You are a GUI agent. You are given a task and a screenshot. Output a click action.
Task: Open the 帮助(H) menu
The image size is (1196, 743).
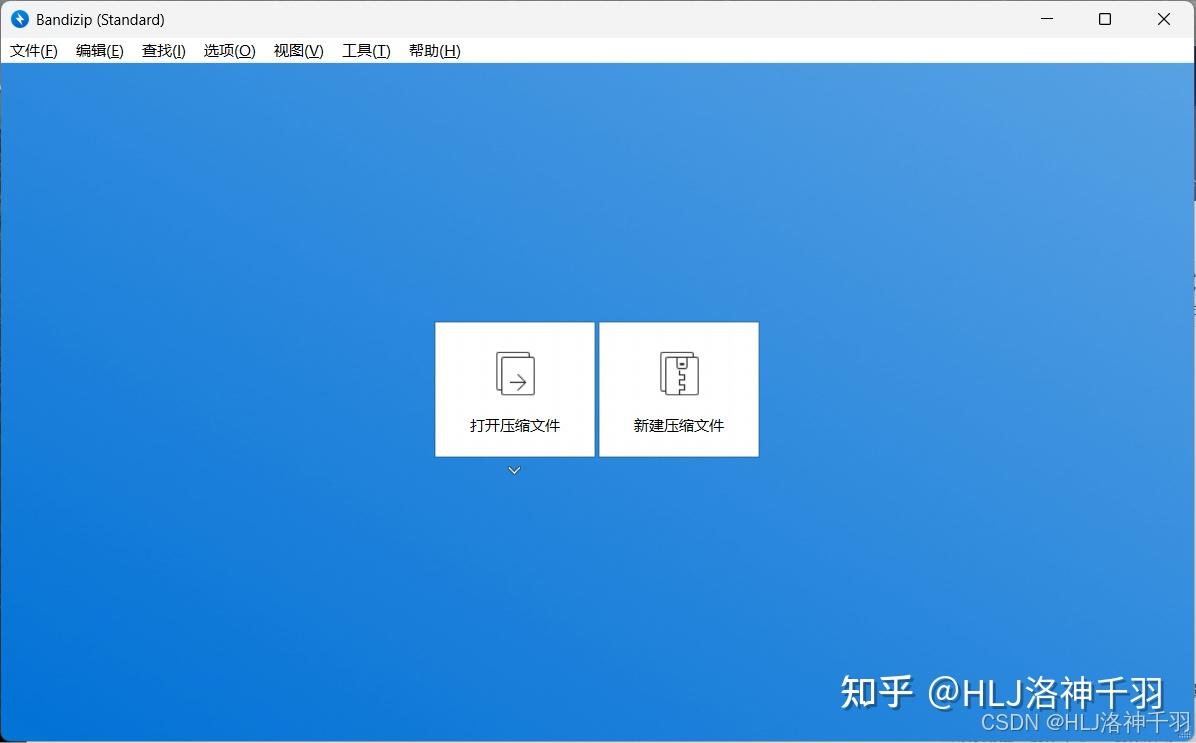[434, 51]
